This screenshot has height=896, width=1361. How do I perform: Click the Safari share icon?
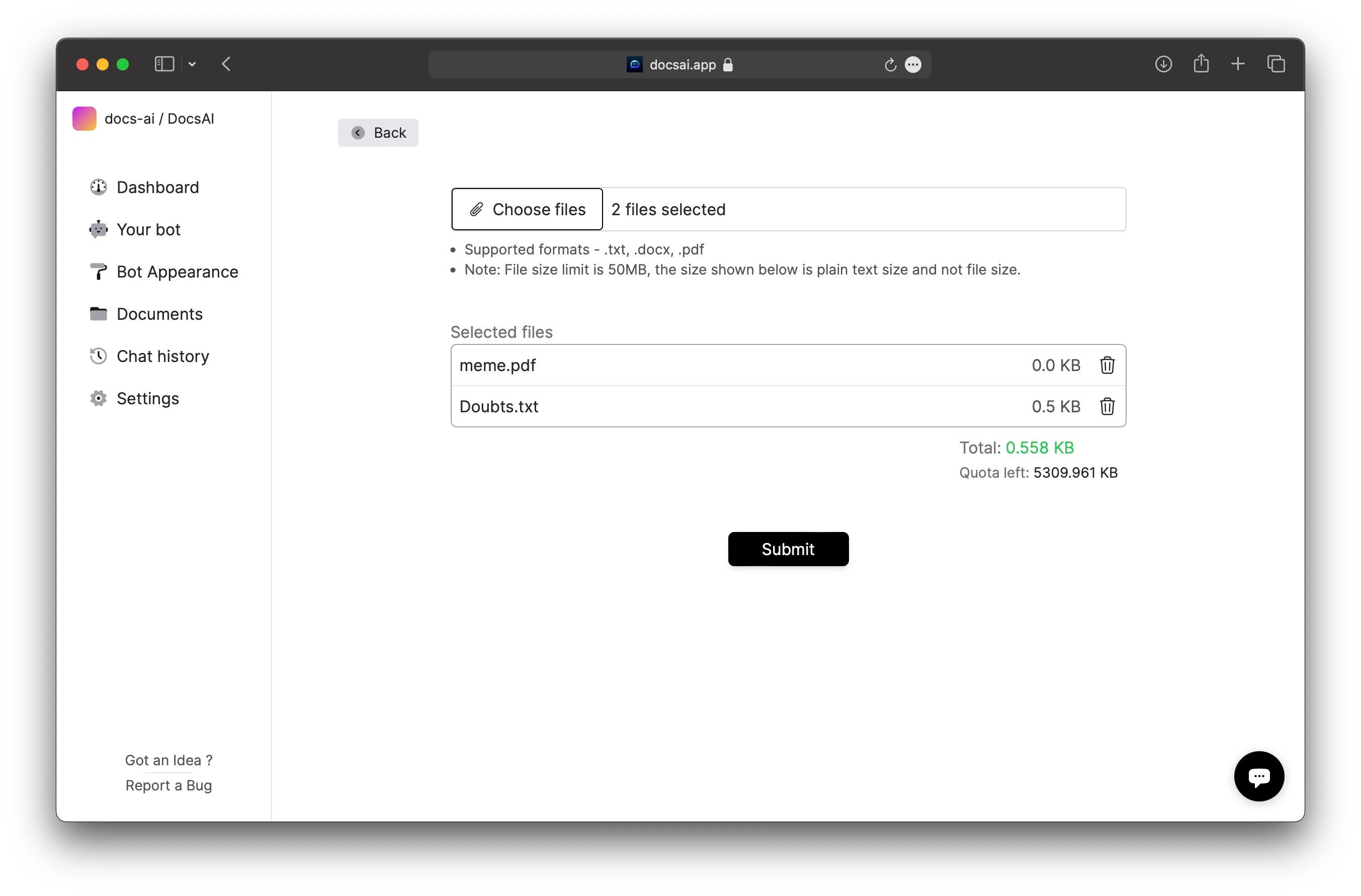pyautogui.click(x=1201, y=64)
